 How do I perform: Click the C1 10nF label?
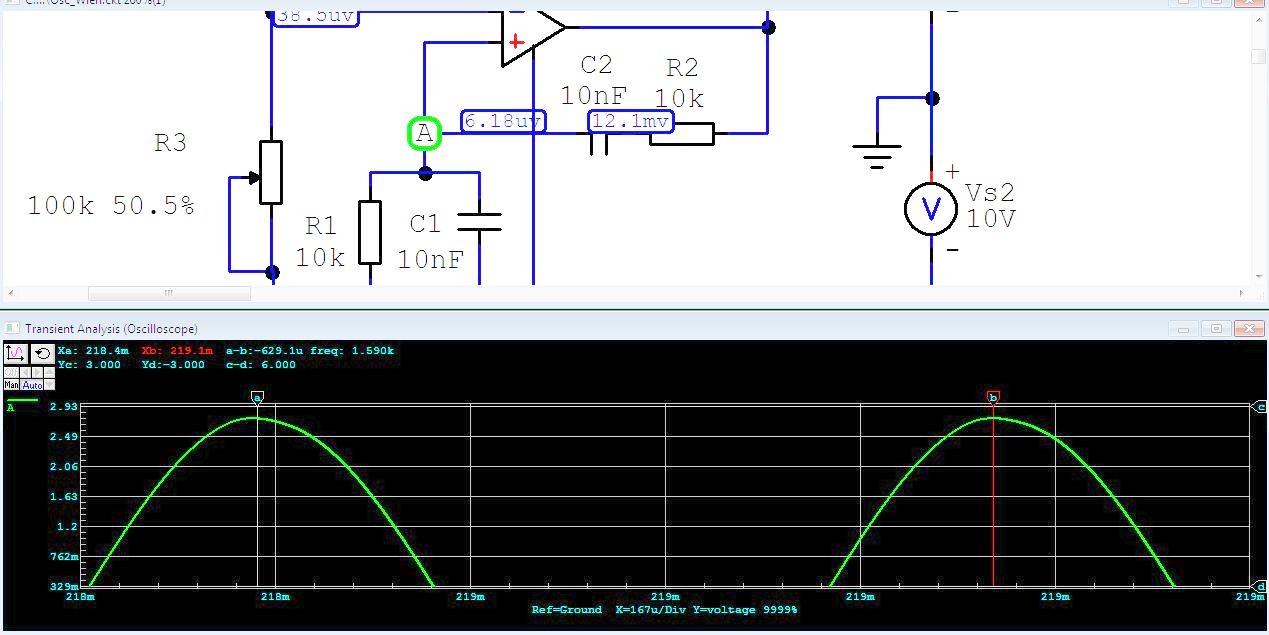click(x=431, y=241)
